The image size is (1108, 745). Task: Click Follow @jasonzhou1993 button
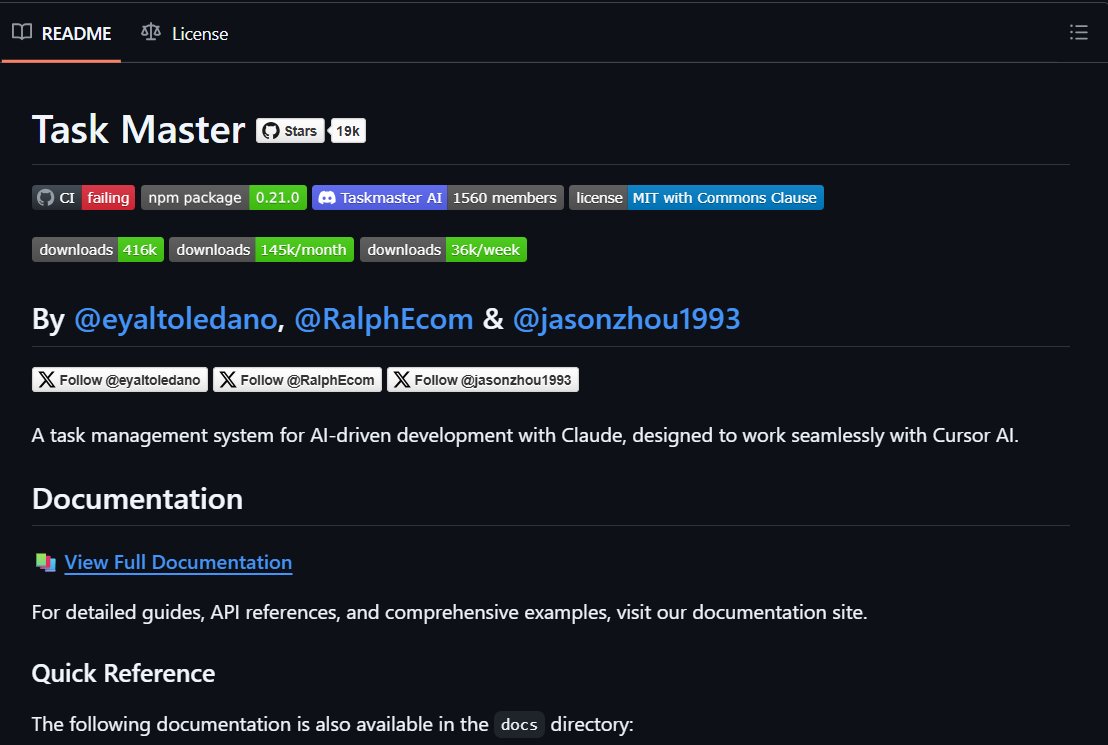(483, 380)
